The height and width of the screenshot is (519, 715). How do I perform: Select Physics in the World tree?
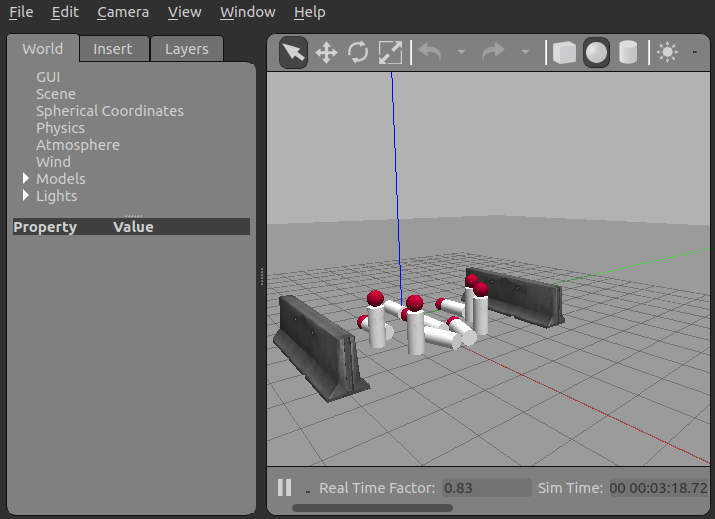pos(60,128)
